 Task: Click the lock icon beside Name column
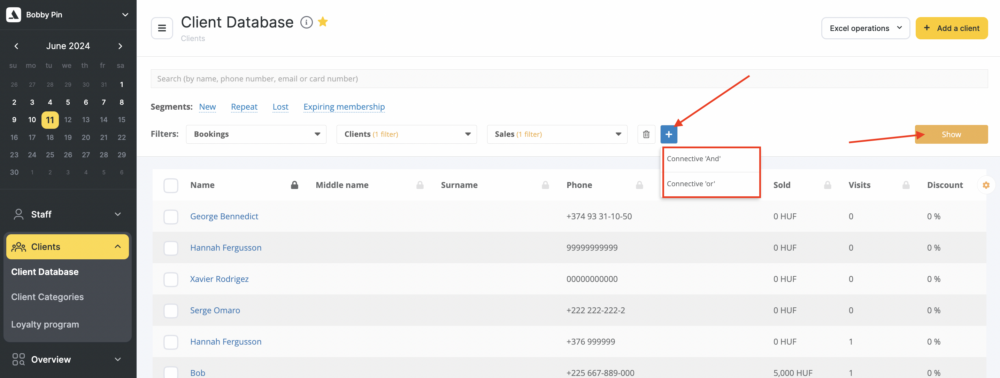295,185
